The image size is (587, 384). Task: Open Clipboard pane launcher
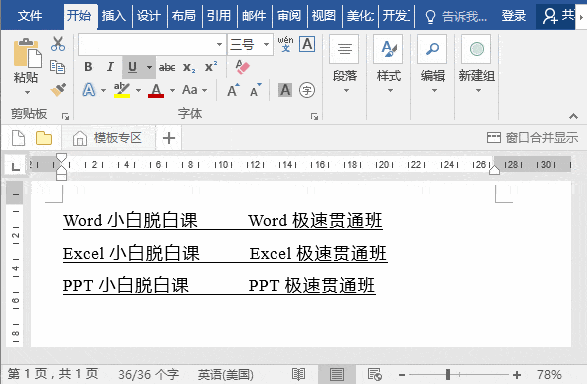tap(65, 117)
